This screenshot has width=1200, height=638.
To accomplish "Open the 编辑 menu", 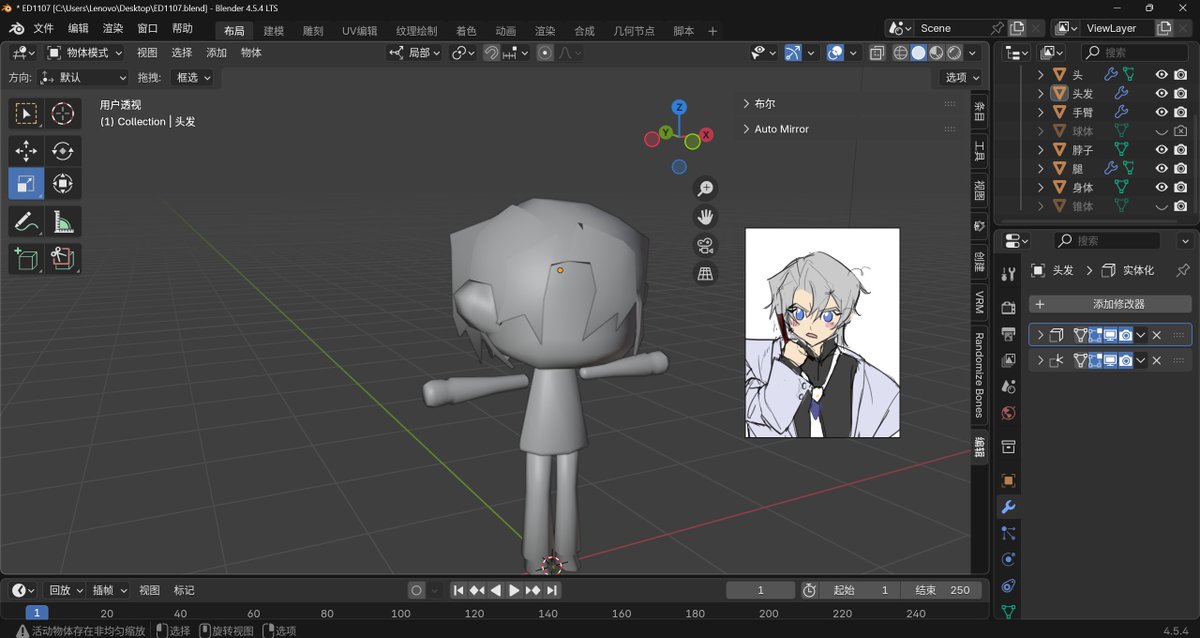I will (x=78, y=29).
